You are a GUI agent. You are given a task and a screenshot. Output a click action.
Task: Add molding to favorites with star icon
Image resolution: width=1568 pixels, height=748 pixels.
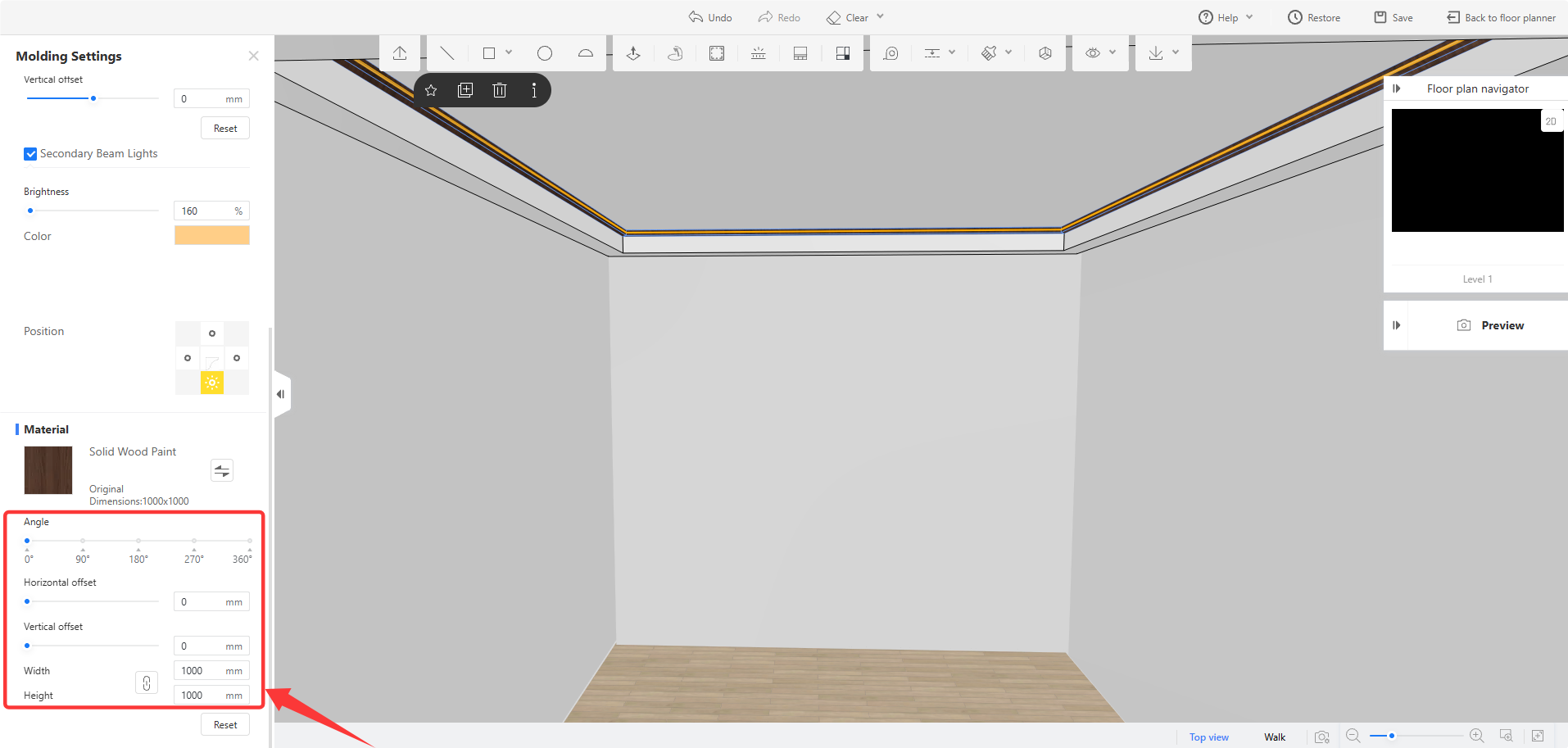point(431,90)
